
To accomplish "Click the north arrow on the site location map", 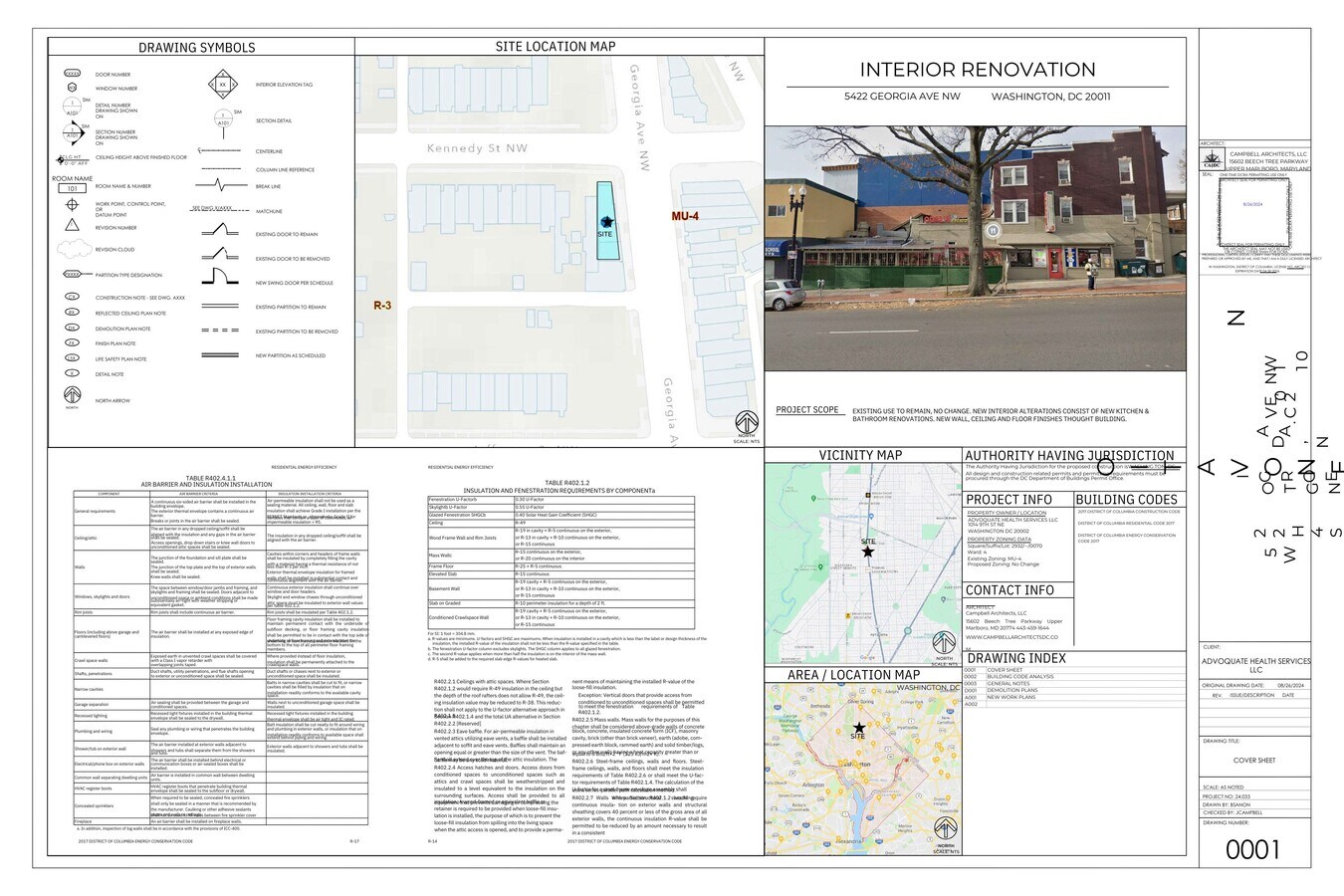I will pyautogui.click(x=746, y=422).
